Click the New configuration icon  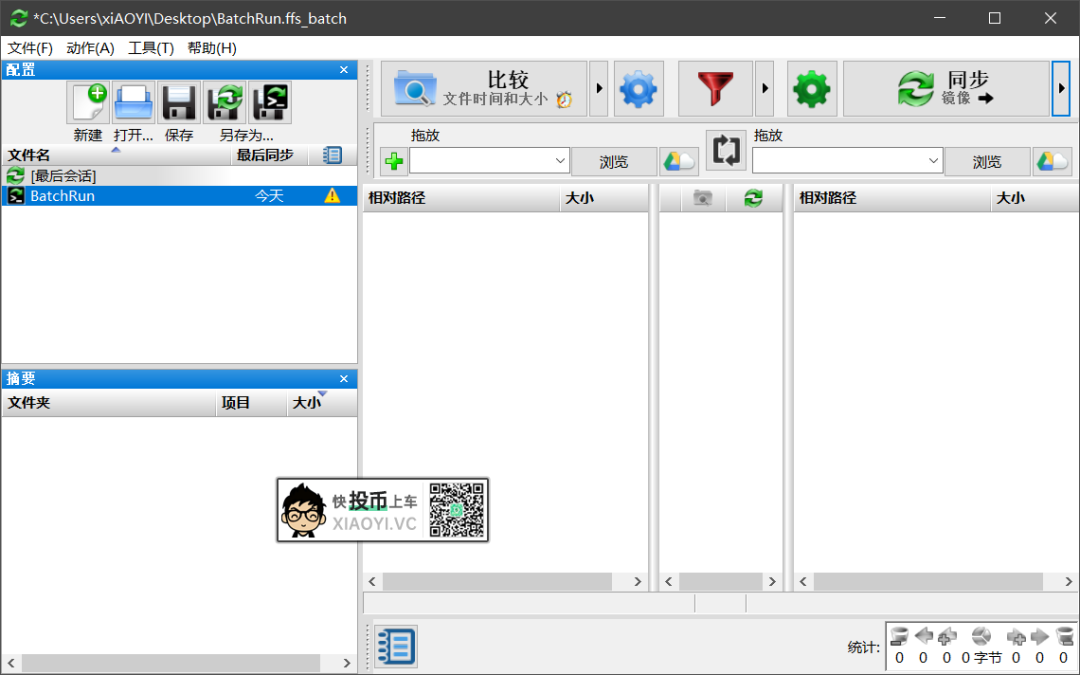(x=88, y=103)
